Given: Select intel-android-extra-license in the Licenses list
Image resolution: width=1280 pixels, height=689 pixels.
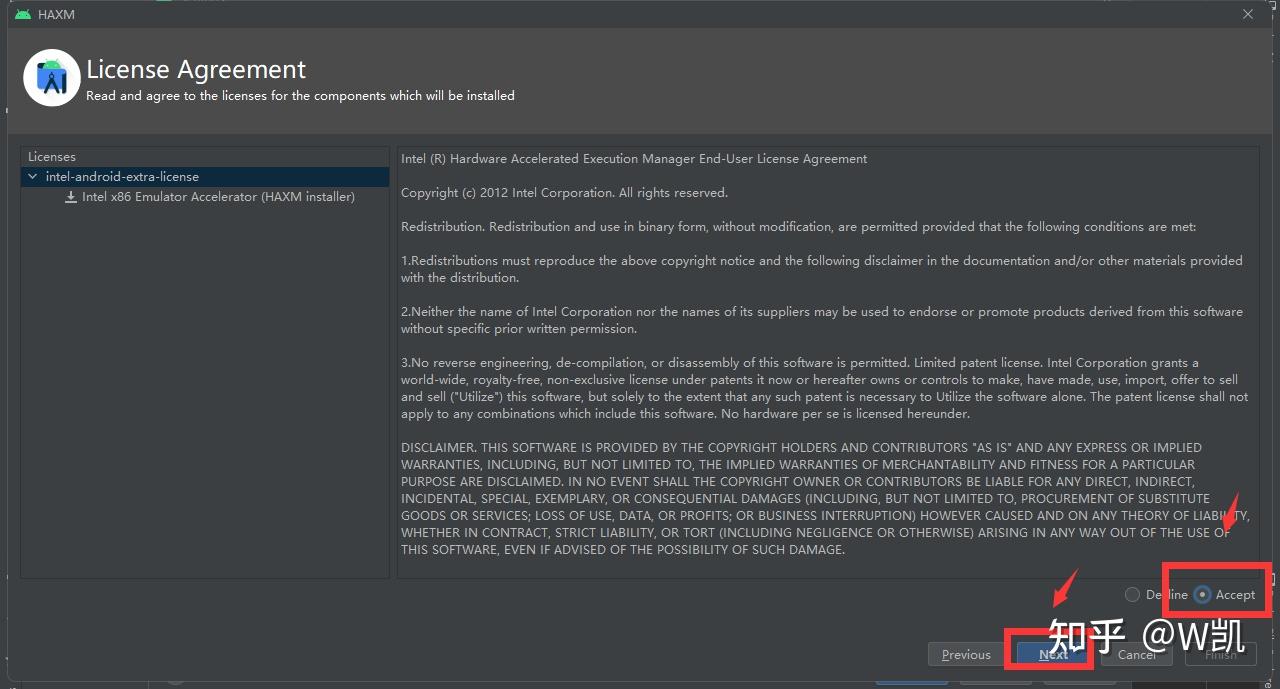Looking at the screenshot, I should click(x=204, y=176).
